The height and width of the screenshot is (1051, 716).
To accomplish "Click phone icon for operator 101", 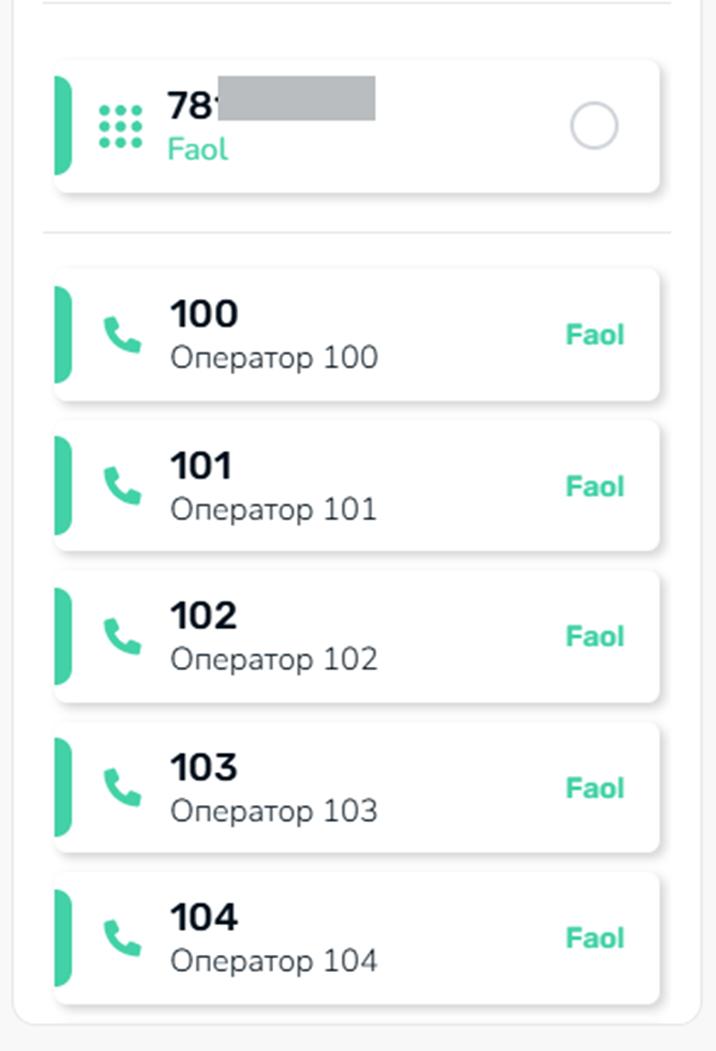I will coord(122,485).
